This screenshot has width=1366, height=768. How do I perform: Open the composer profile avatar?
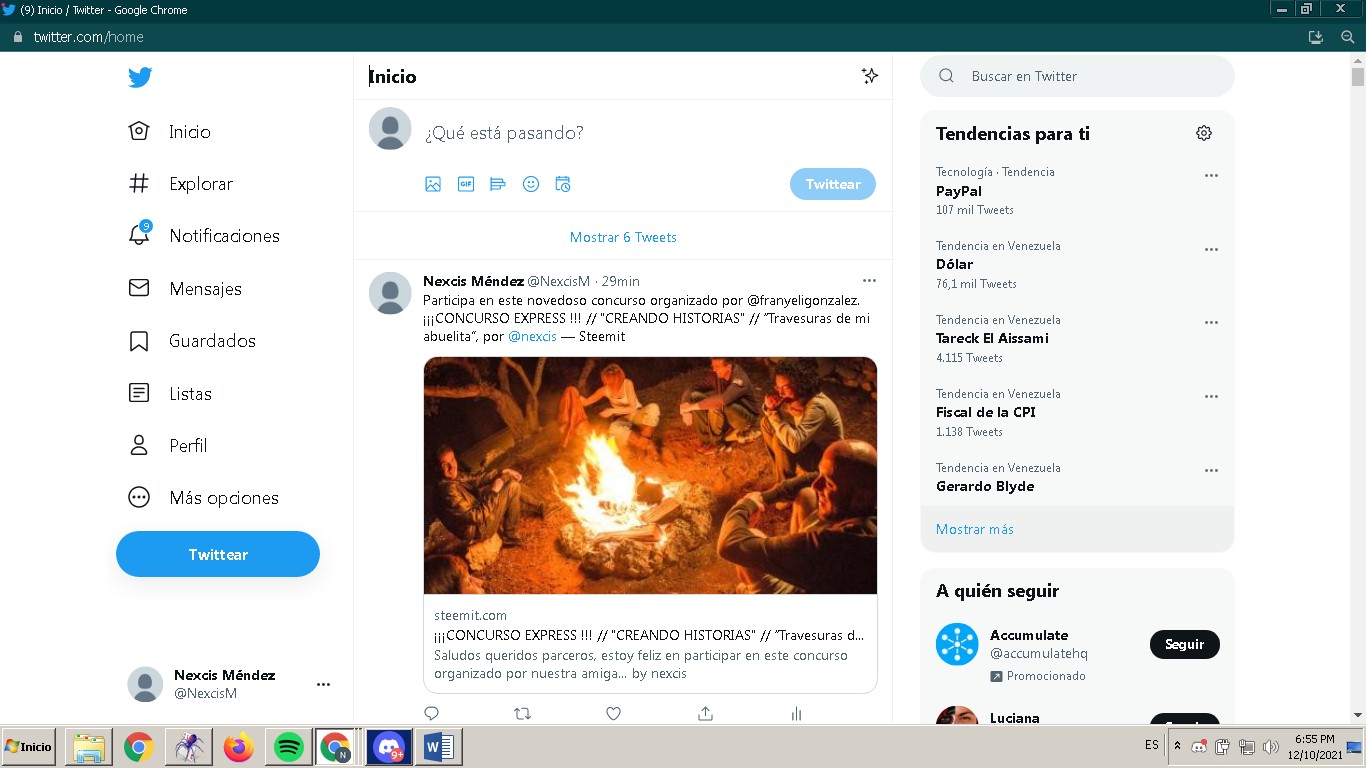tap(390, 129)
